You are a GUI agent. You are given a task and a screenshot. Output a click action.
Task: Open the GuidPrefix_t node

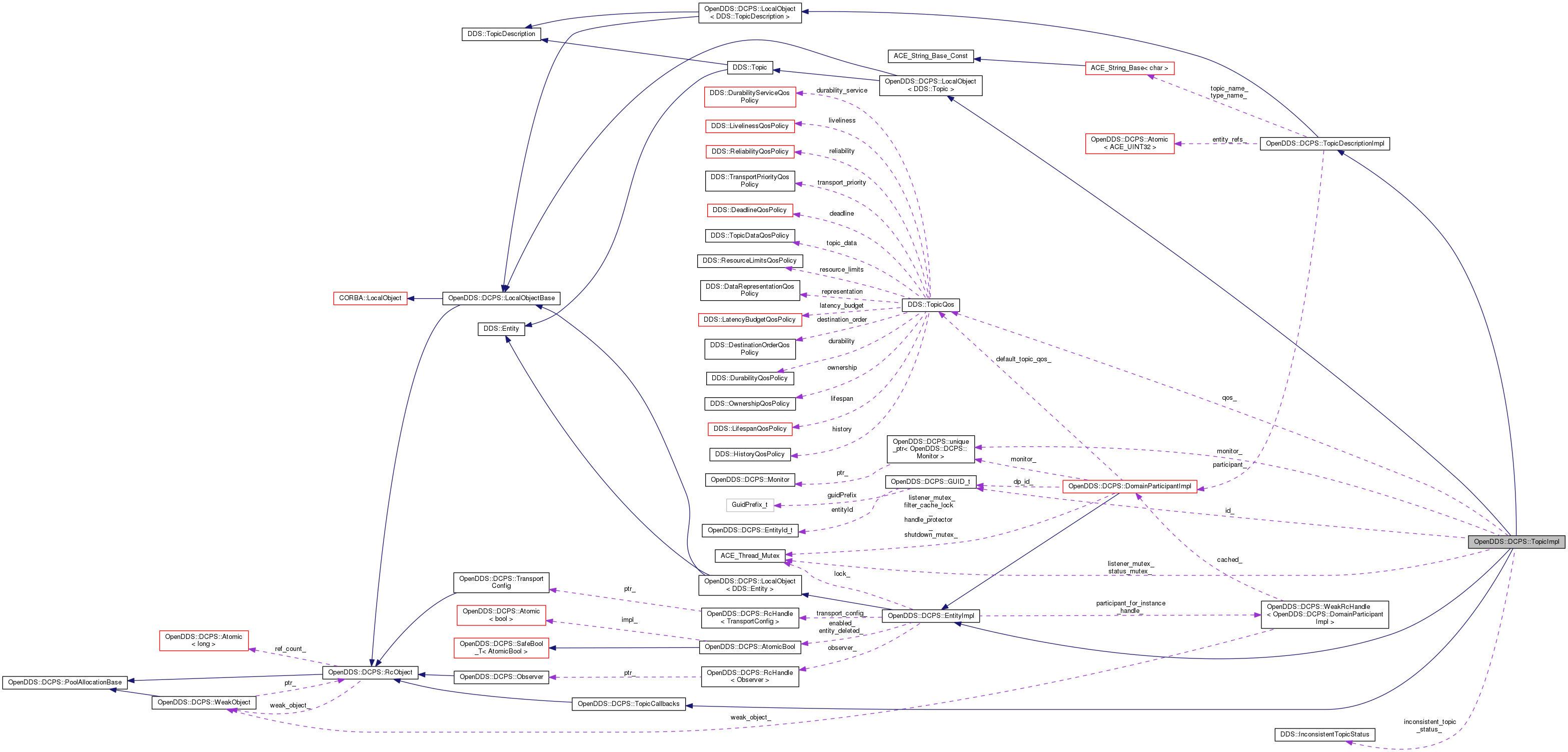[749, 505]
